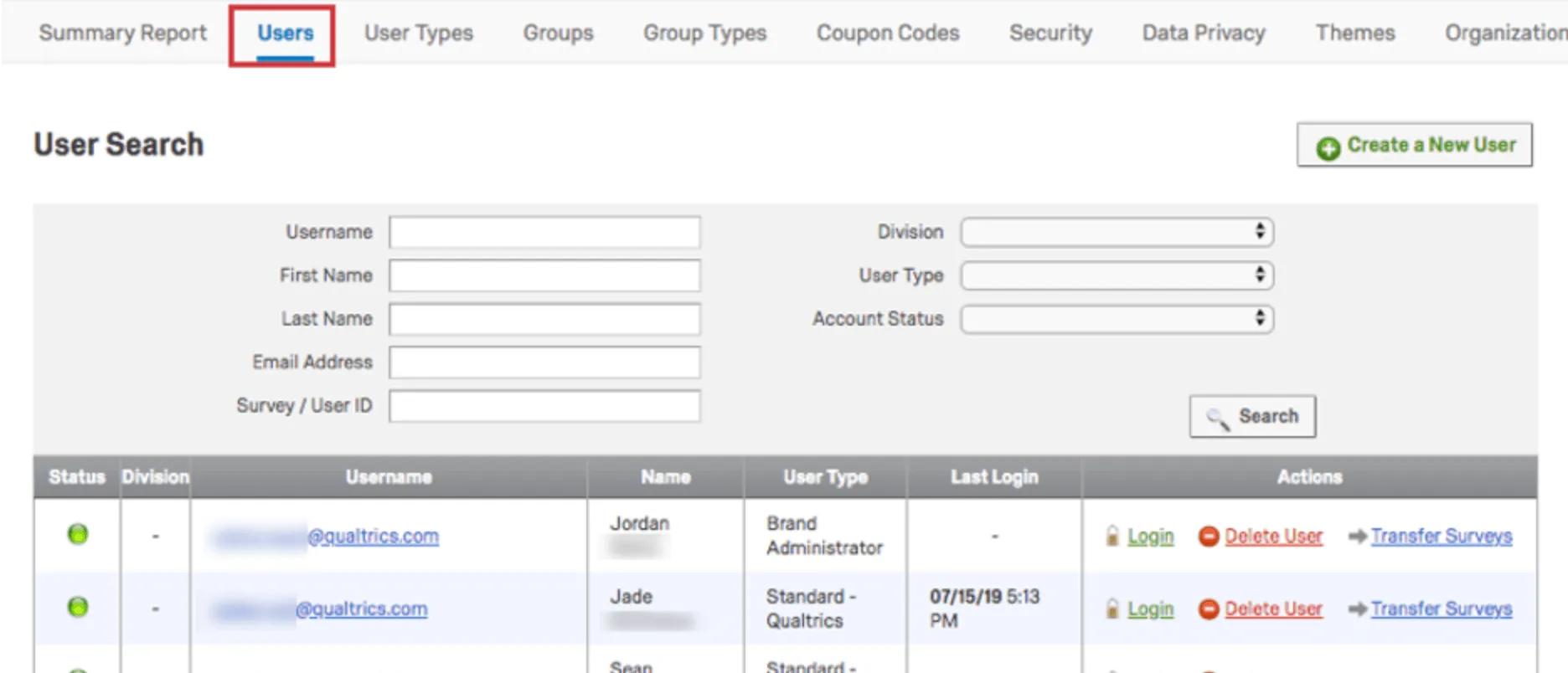Click the red delete icon in Jordan's row

tap(1209, 536)
